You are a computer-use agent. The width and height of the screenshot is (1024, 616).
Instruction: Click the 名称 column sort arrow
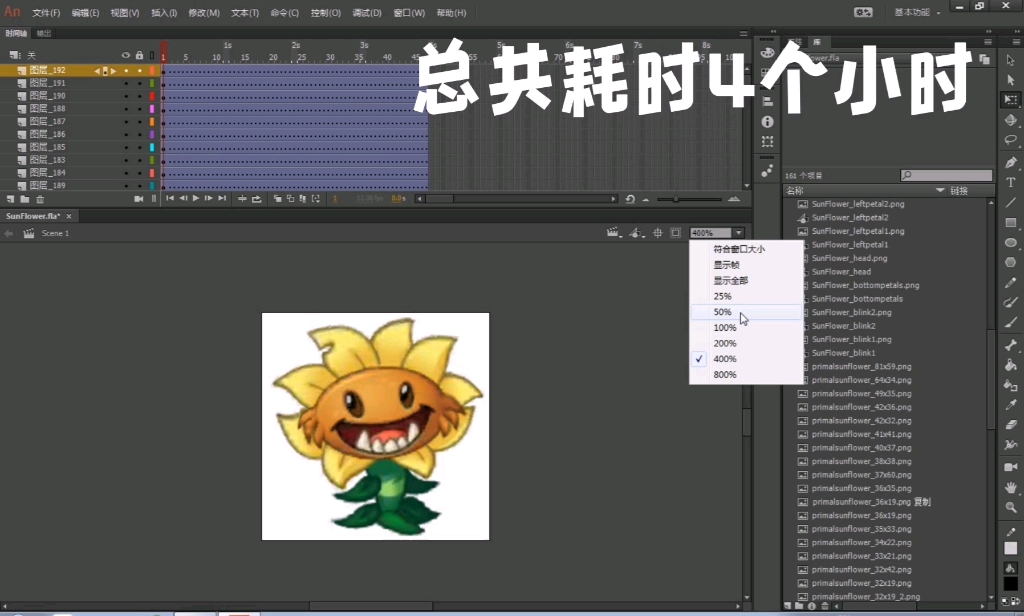click(940, 190)
